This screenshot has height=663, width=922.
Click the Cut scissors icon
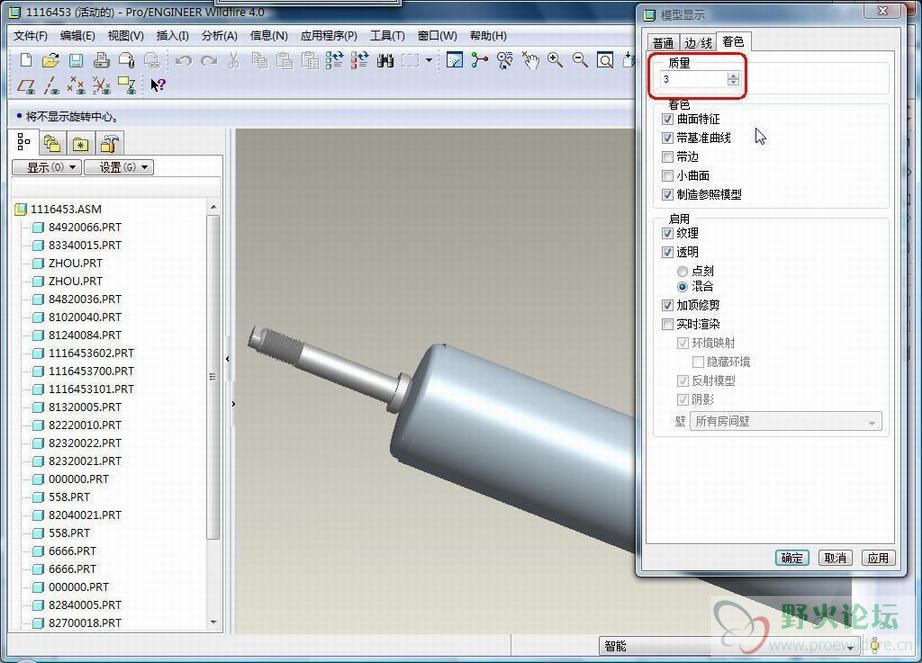pos(233,60)
